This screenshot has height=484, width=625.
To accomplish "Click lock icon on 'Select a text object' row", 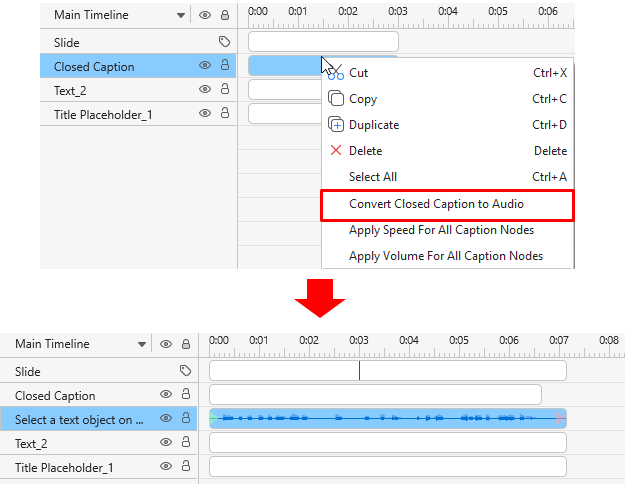I will pos(185,419).
